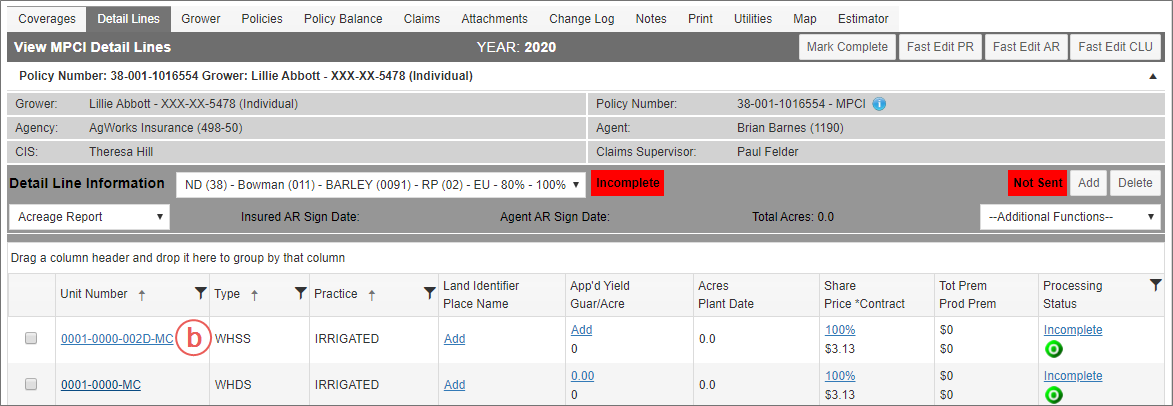Sort by Unit Number using arrow icon

[142, 295]
